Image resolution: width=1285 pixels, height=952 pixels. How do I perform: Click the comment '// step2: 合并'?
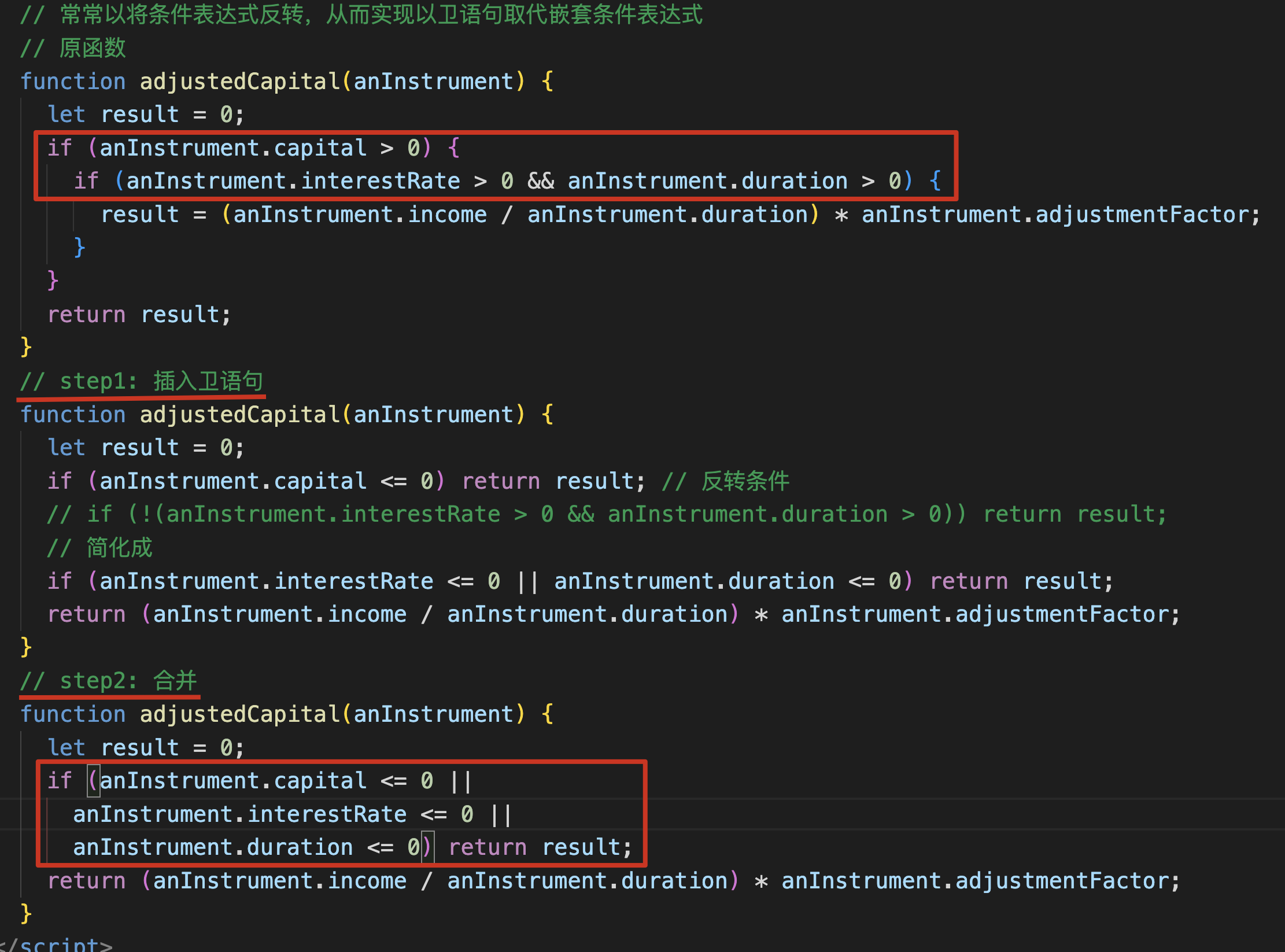click(109, 681)
